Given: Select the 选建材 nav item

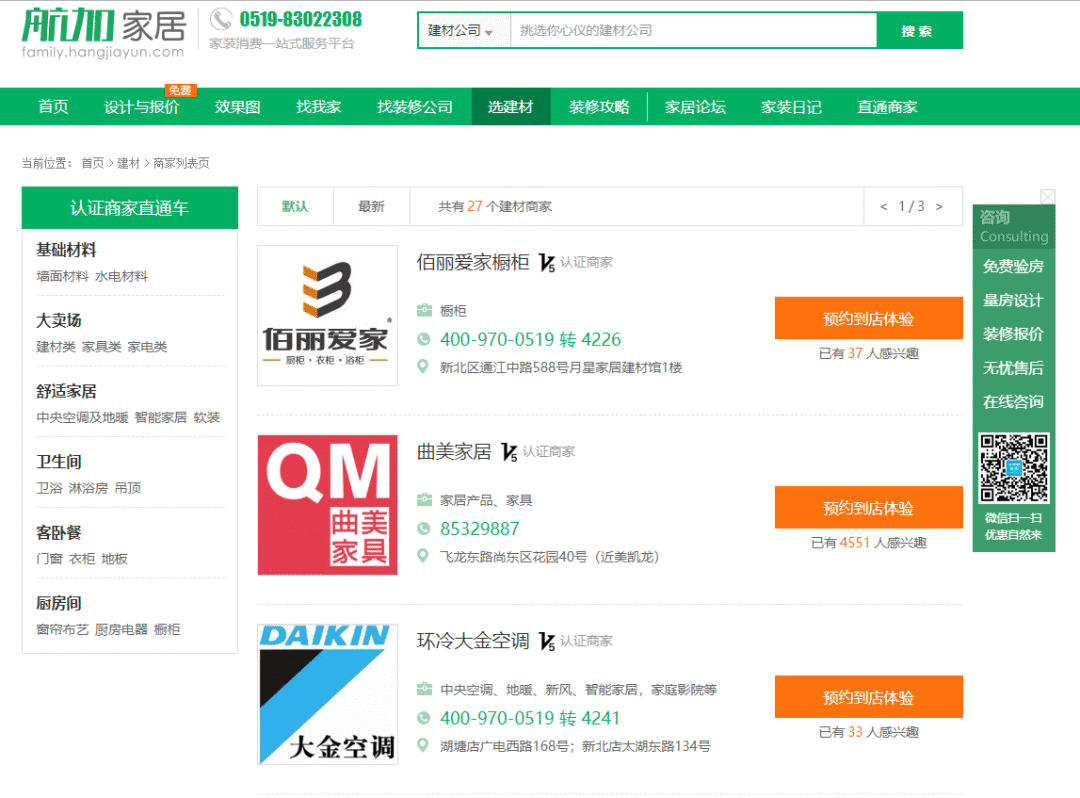Looking at the screenshot, I should coord(510,107).
